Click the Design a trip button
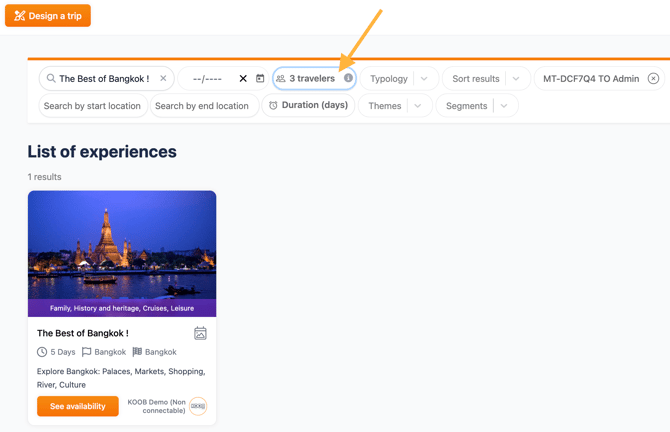Screen dimensions: 670x432 [48, 16]
